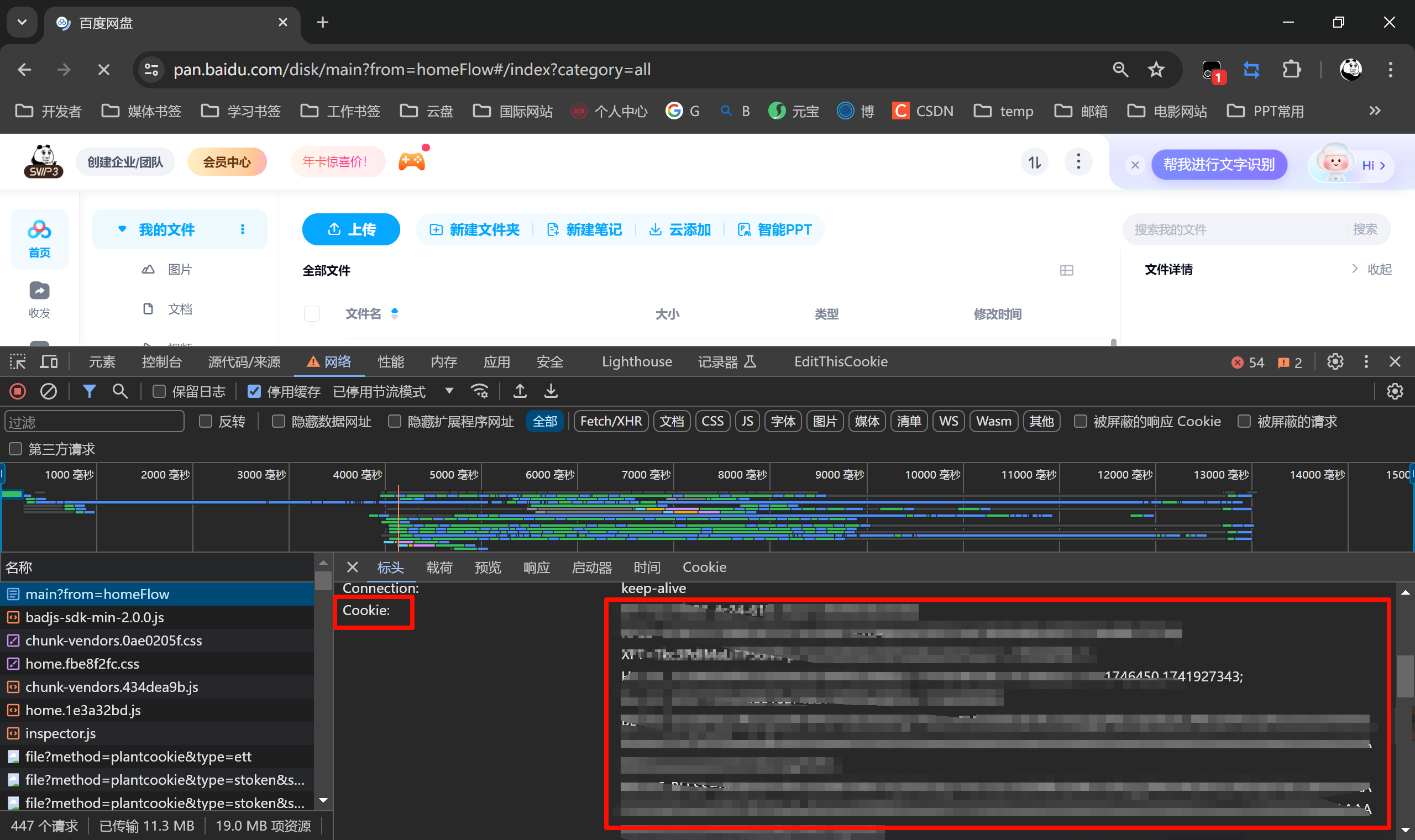Viewport: 1415px width, 840px height.
Task: Click the record network log button
Action: coord(18,391)
